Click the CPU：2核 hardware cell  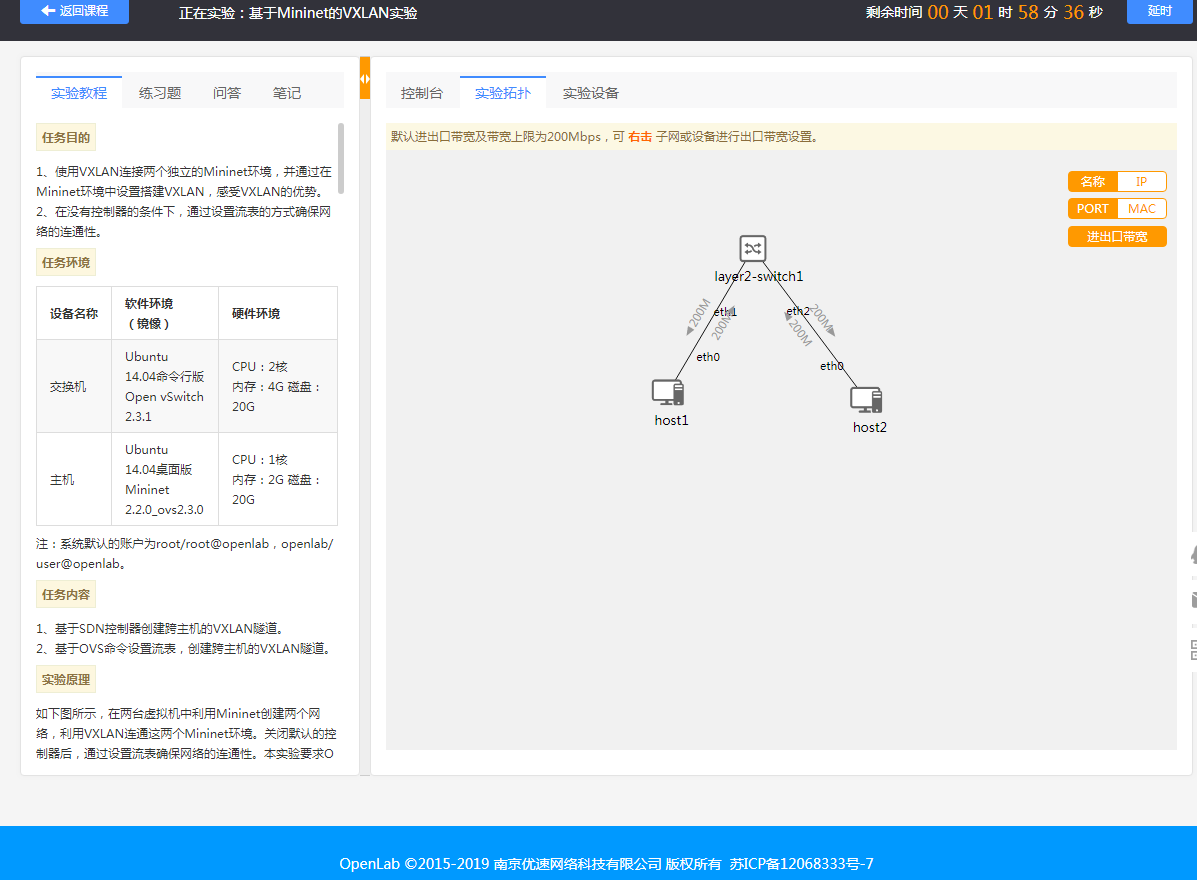pos(278,386)
